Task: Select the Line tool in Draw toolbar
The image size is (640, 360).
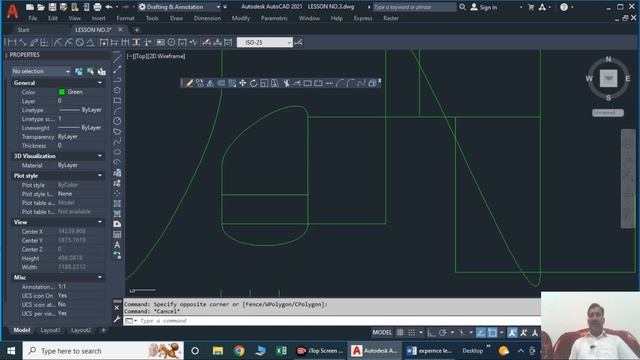Action: click(117, 59)
